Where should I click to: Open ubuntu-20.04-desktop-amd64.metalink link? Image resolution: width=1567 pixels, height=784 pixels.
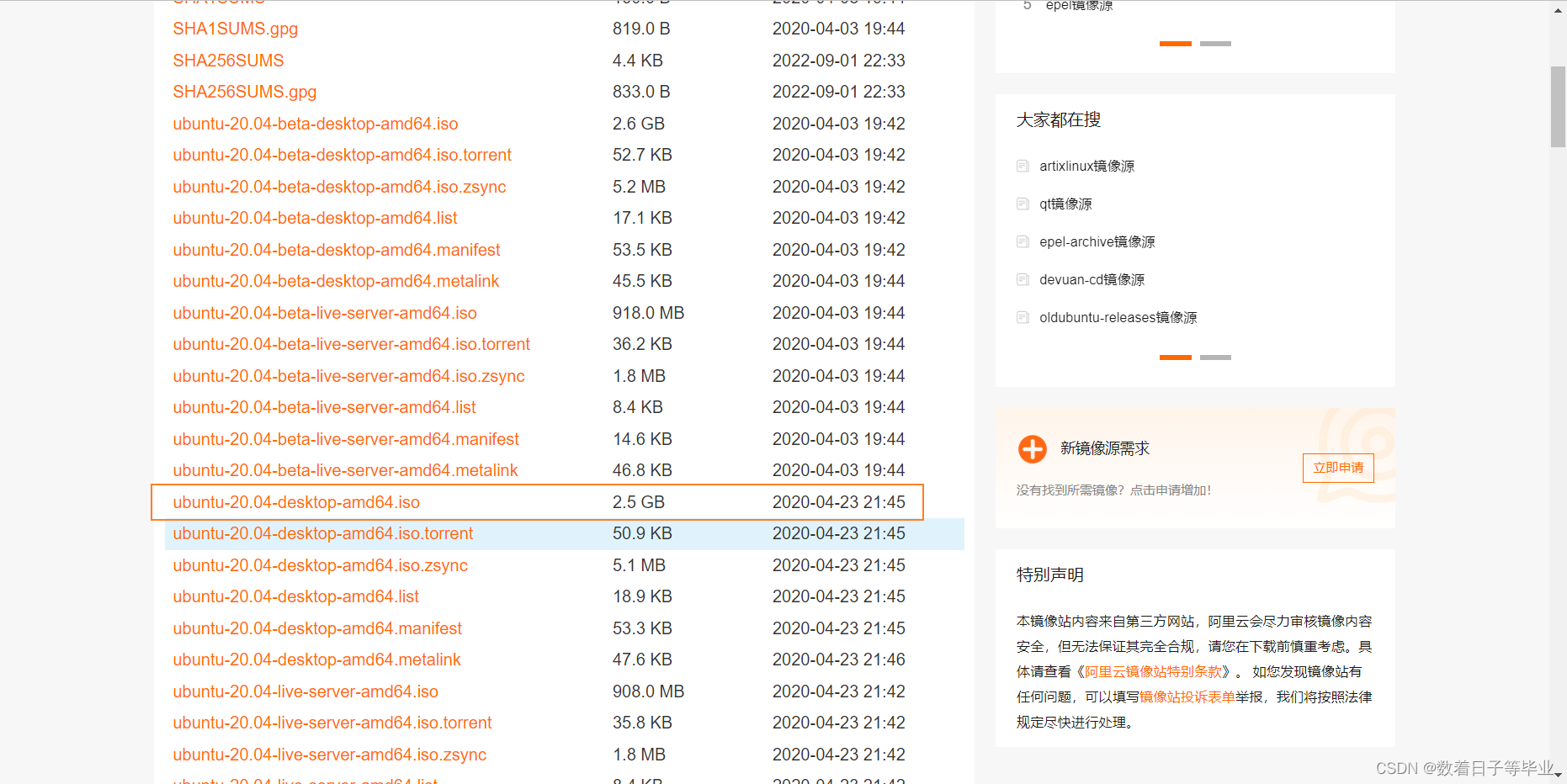(316, 660)
